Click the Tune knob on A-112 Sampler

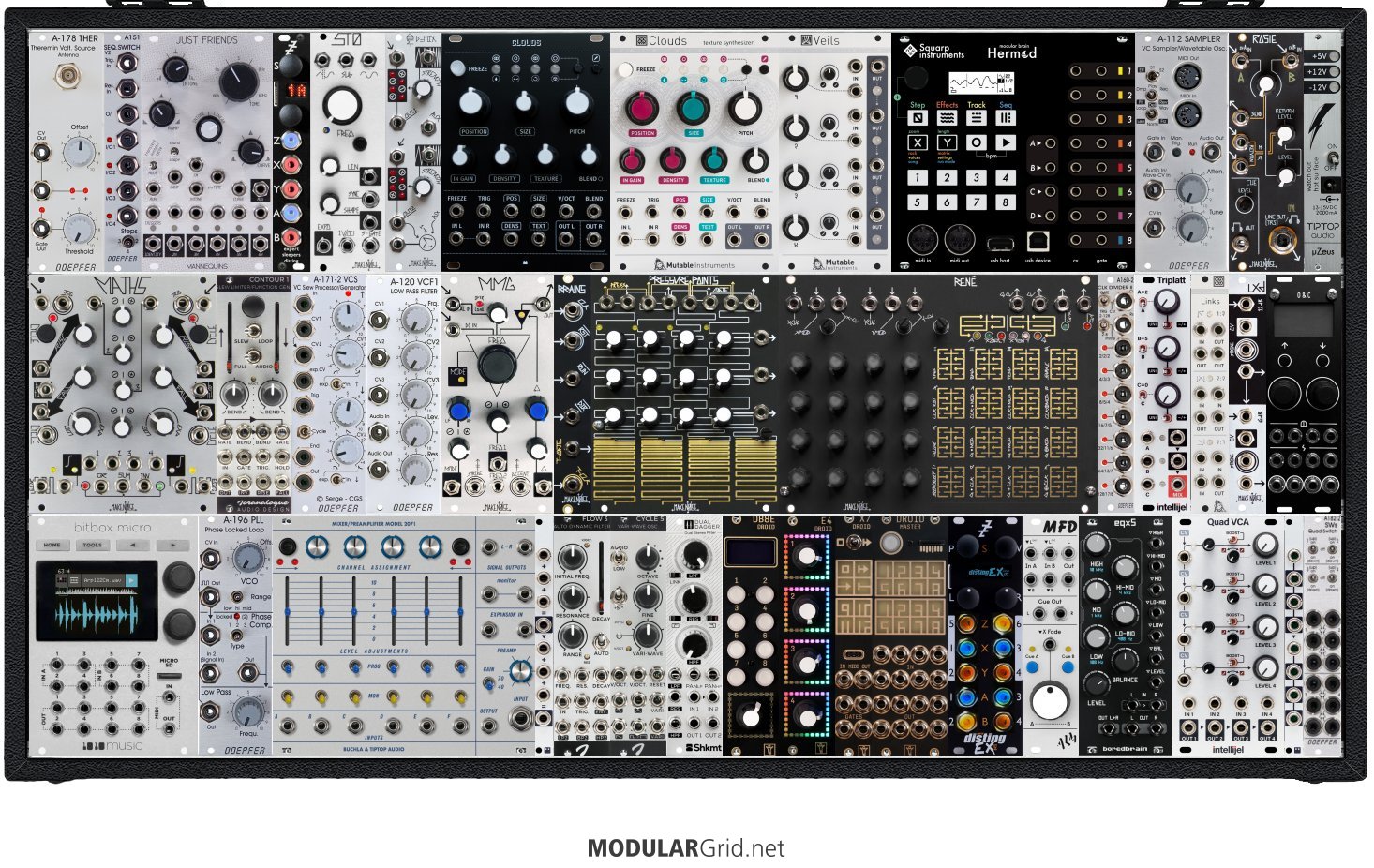point(1190,226)
